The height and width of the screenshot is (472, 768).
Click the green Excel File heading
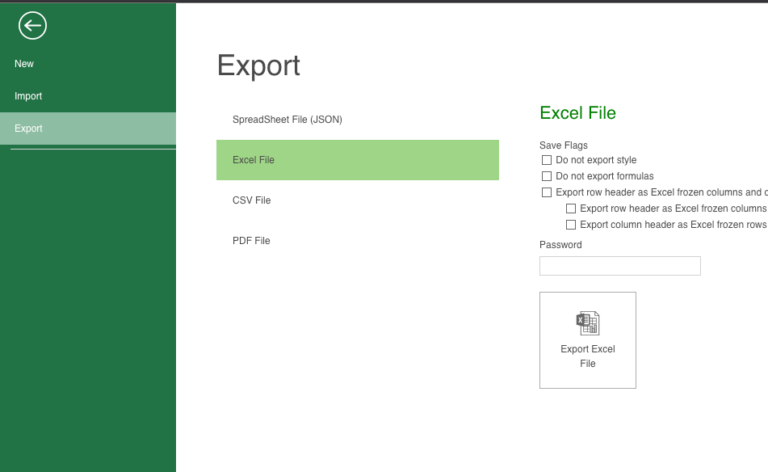click(577, 113)
